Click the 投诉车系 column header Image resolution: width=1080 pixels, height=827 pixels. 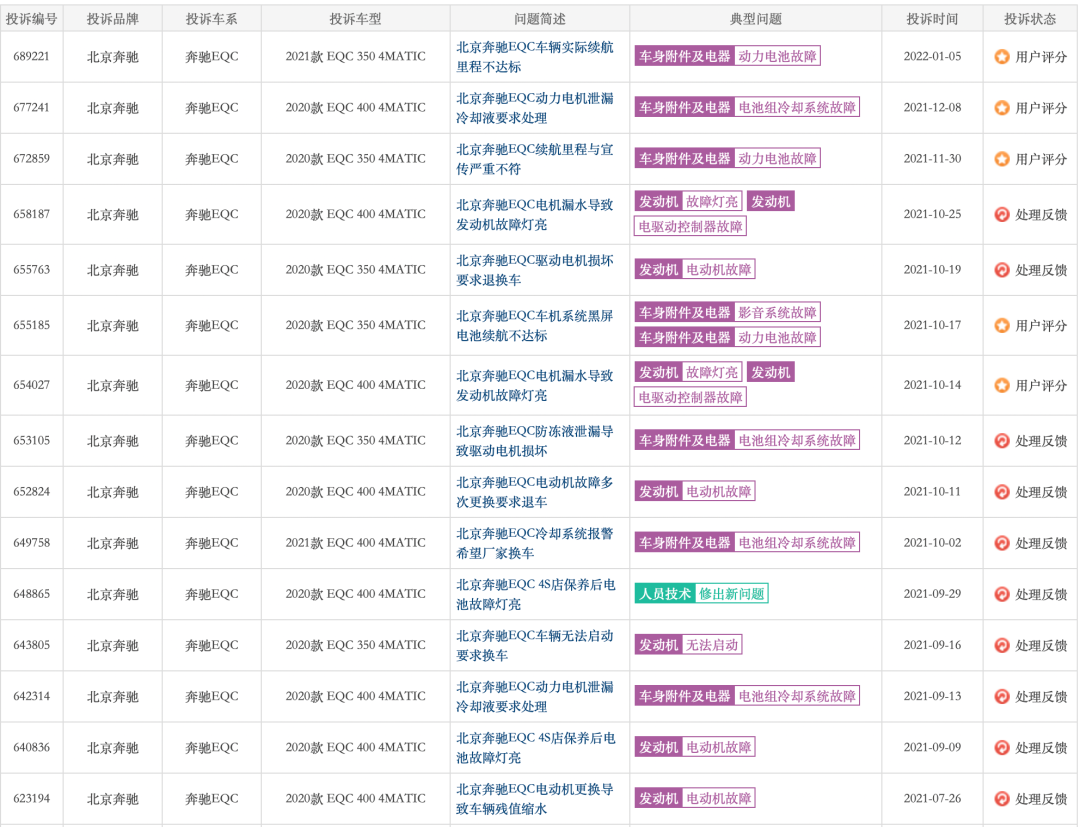211,19
